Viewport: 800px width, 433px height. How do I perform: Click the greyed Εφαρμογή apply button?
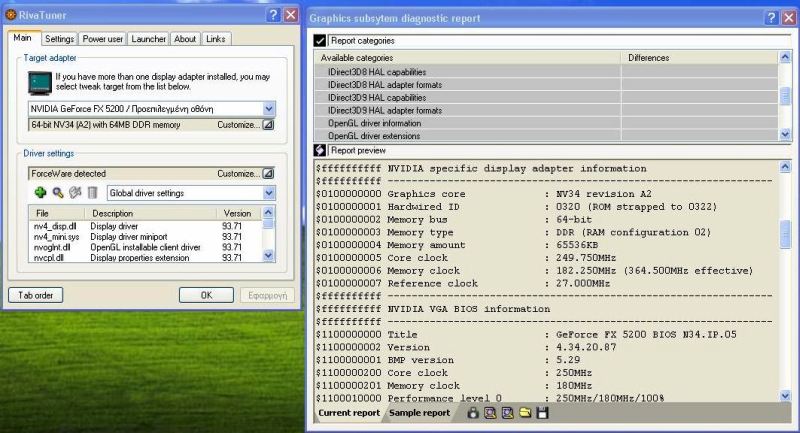point(267,295)
